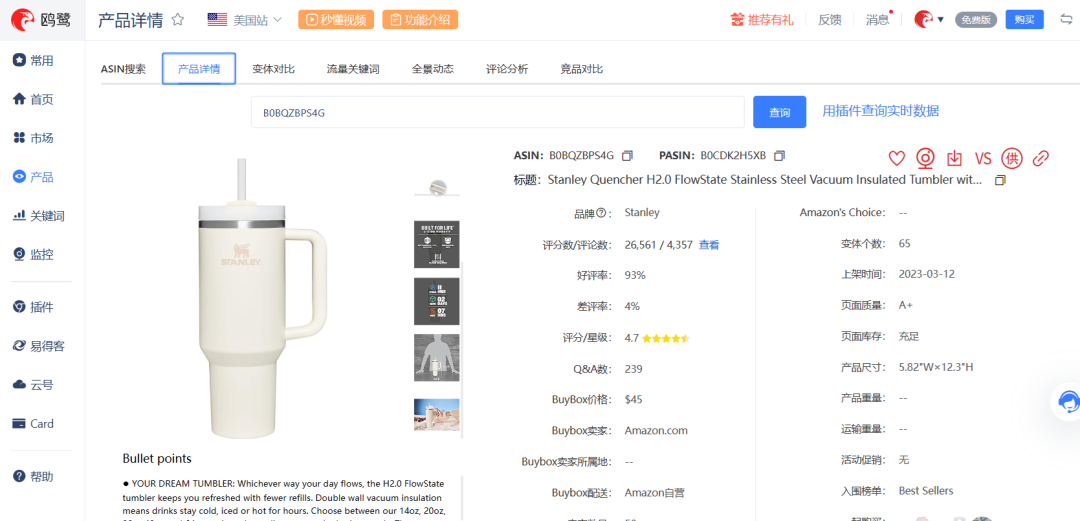
Task: Click the variant count 65
Action: coord(904,243)
